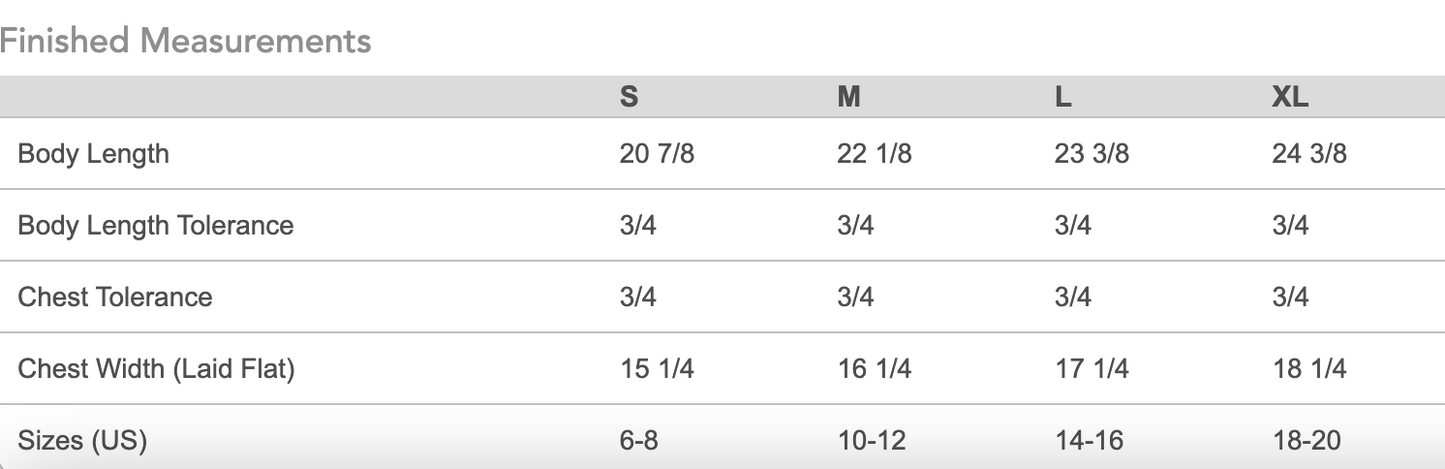Click the L size column header
Image resolution: width=1445 pixels, height=469 pixels.
pos(1063,97)
